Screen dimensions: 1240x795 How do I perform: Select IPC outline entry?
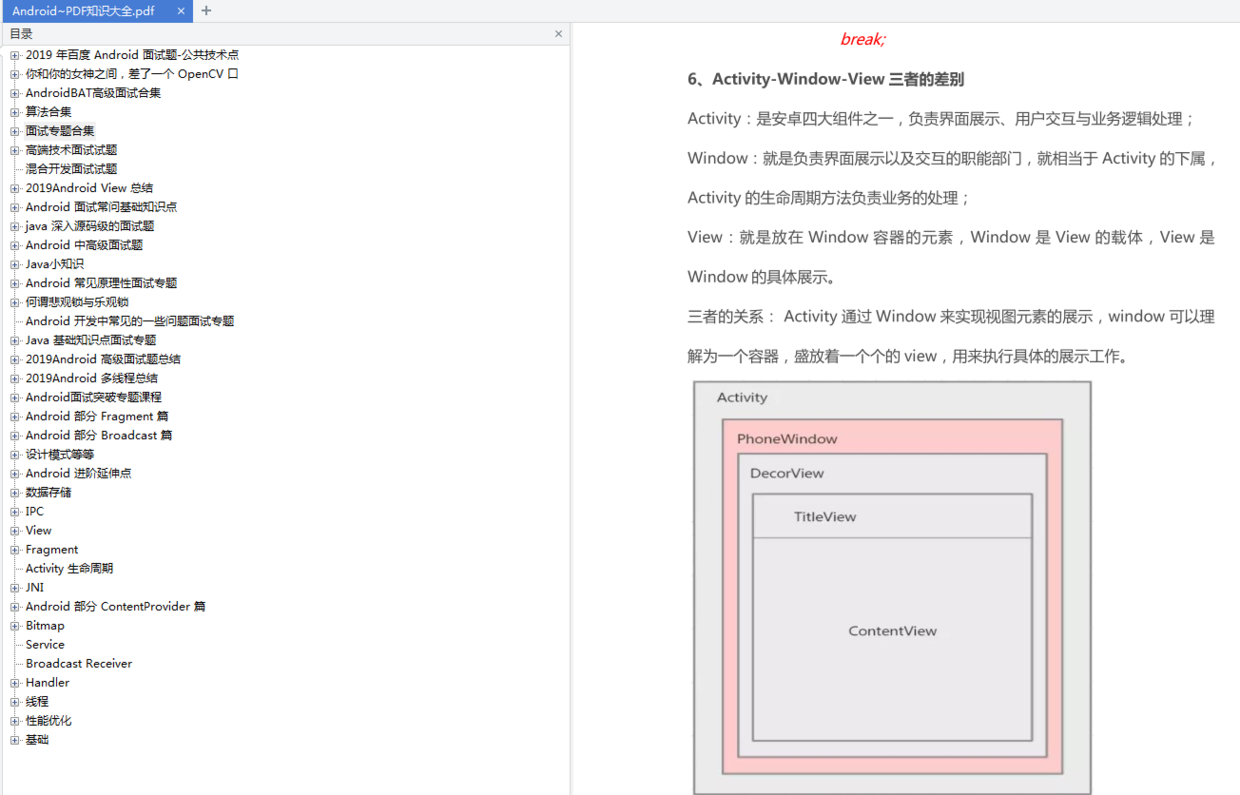tap(35, 511)
